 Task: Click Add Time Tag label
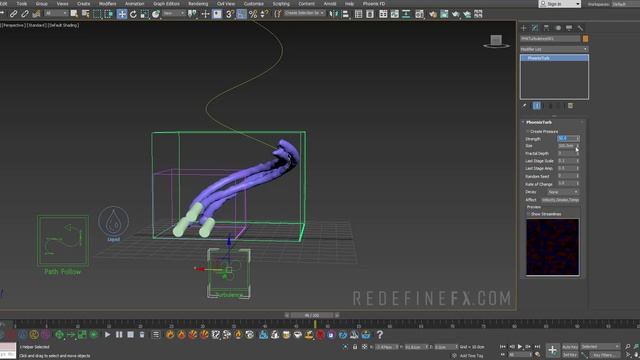(471, 356)
